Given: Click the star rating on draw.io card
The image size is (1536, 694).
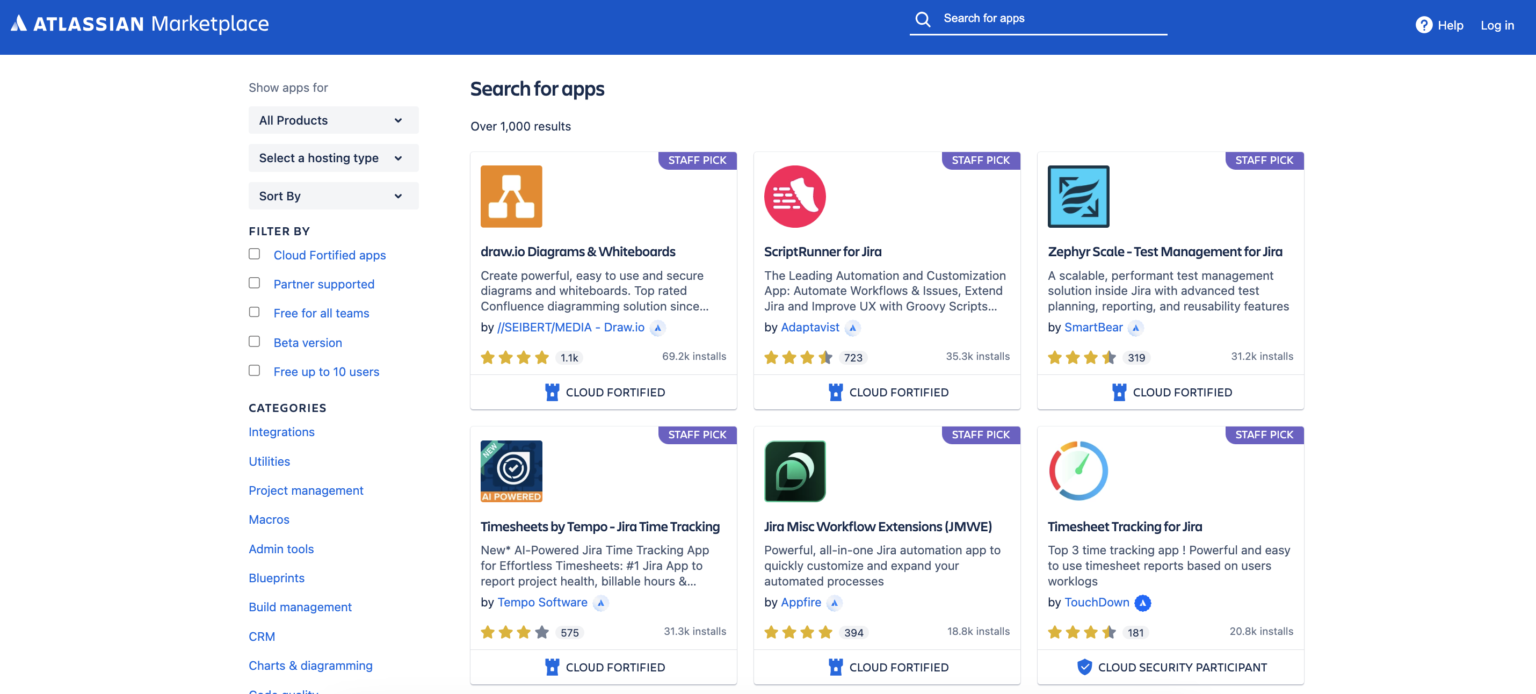Looking at the screenshot, I should [515, 357].
